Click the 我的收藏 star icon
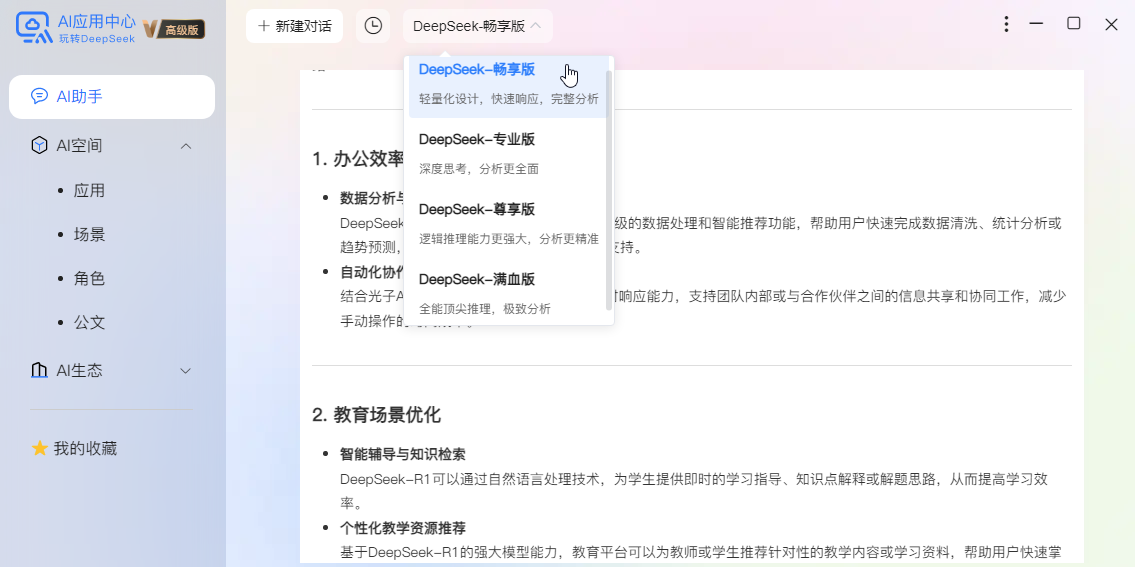The height and width of the screenshot is (567, 1135). point(40,449)
